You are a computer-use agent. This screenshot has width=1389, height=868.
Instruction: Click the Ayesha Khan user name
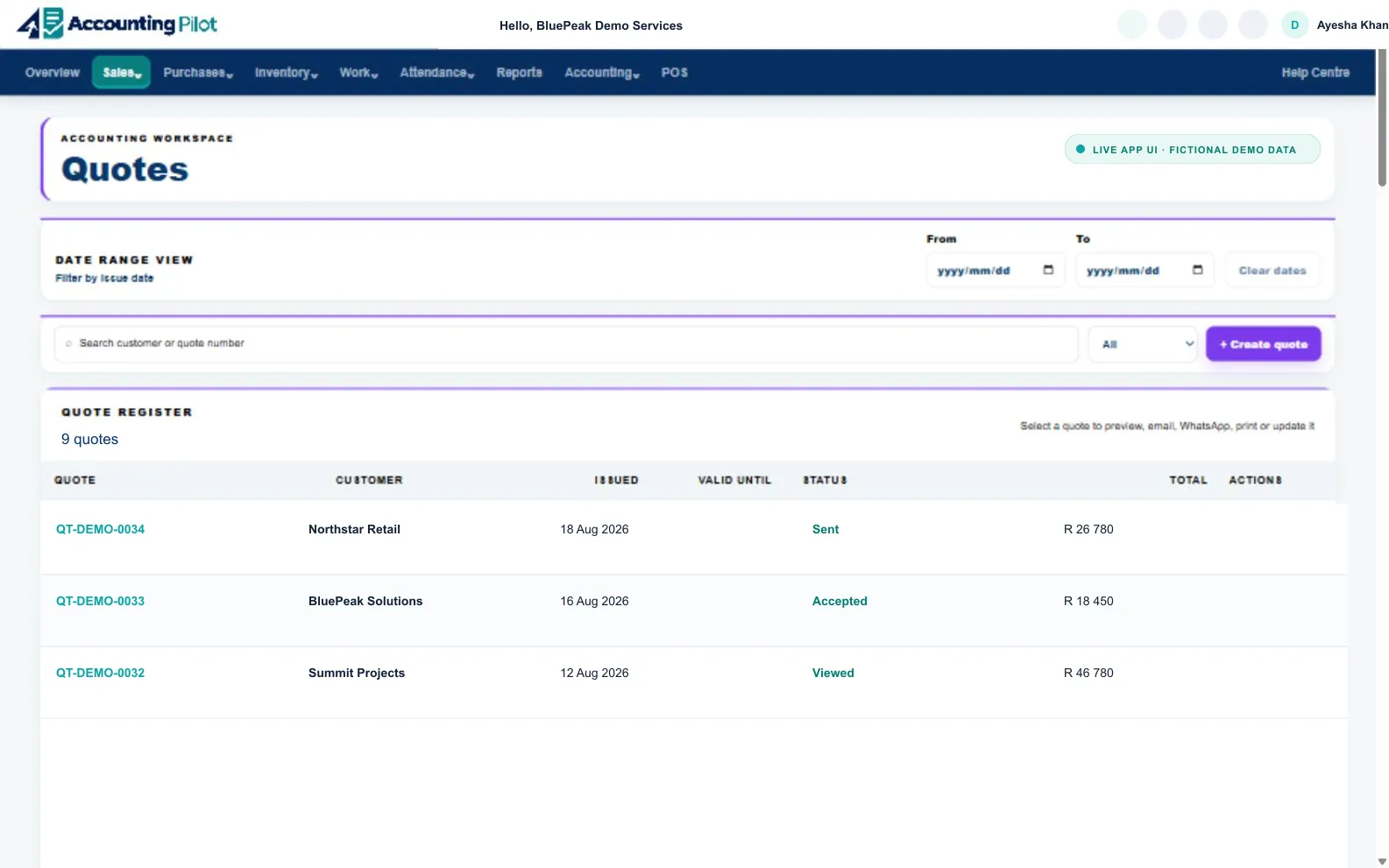coord(1352,25)
